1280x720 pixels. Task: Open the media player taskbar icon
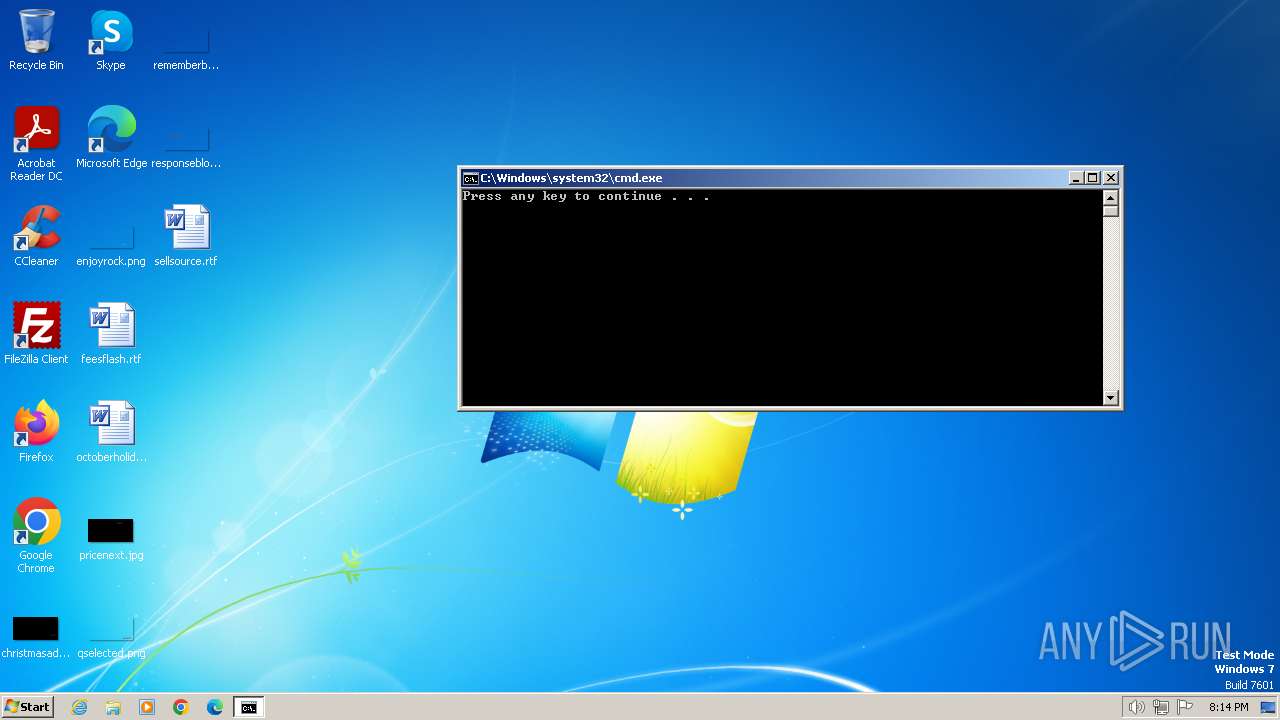point(147,707)
